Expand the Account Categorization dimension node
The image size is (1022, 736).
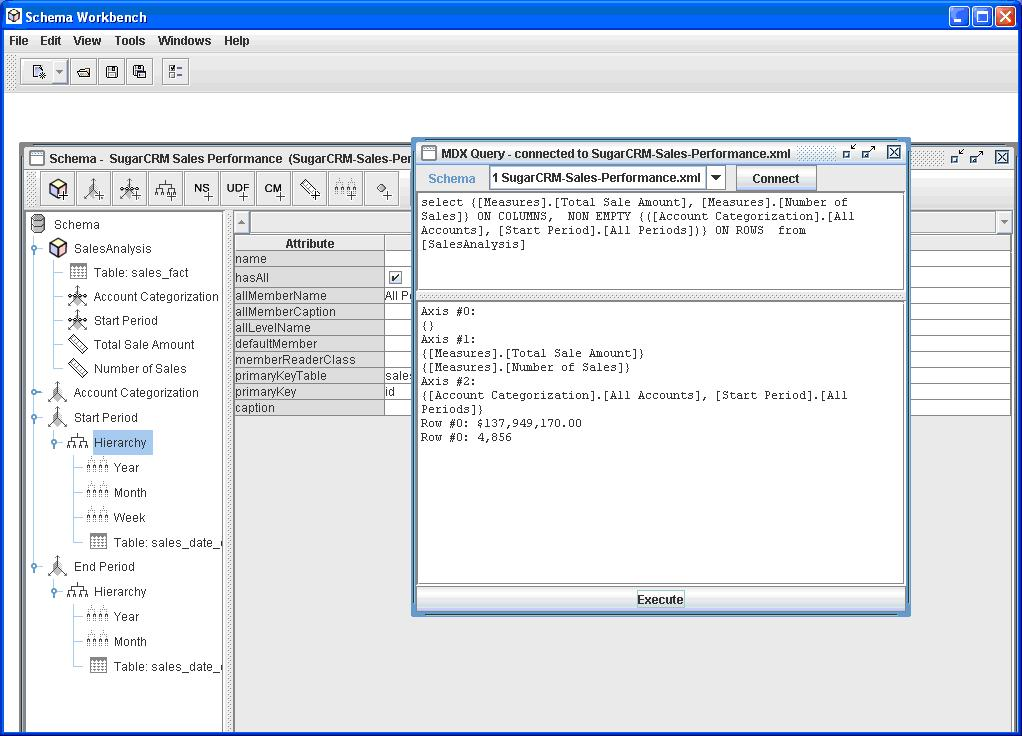(x=35, y=393)
